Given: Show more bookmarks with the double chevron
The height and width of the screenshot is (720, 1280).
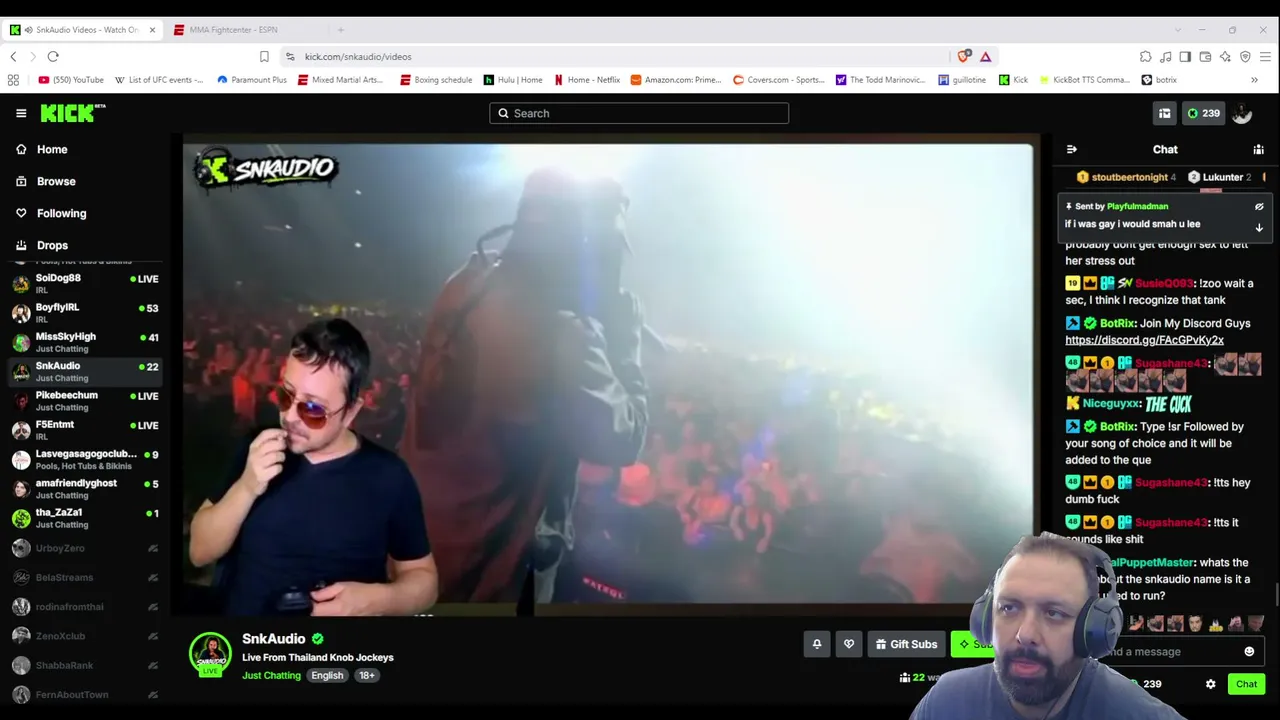Looking at the screenshot, I should 1254,80.
